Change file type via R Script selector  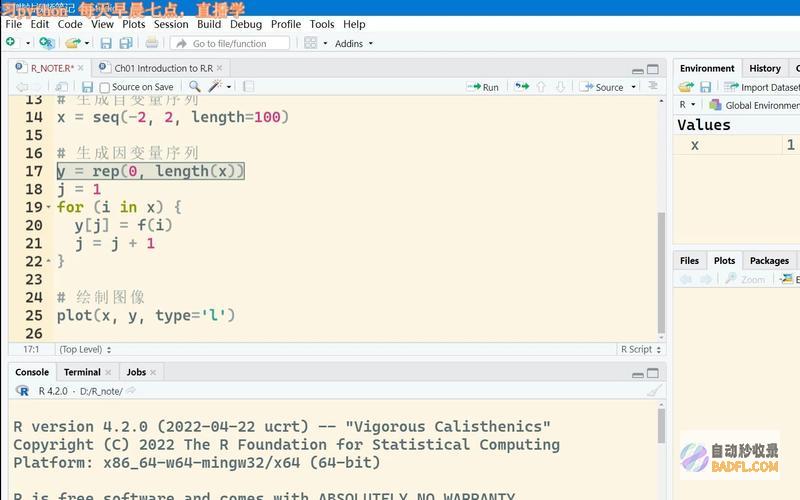(x=641, y=349)
